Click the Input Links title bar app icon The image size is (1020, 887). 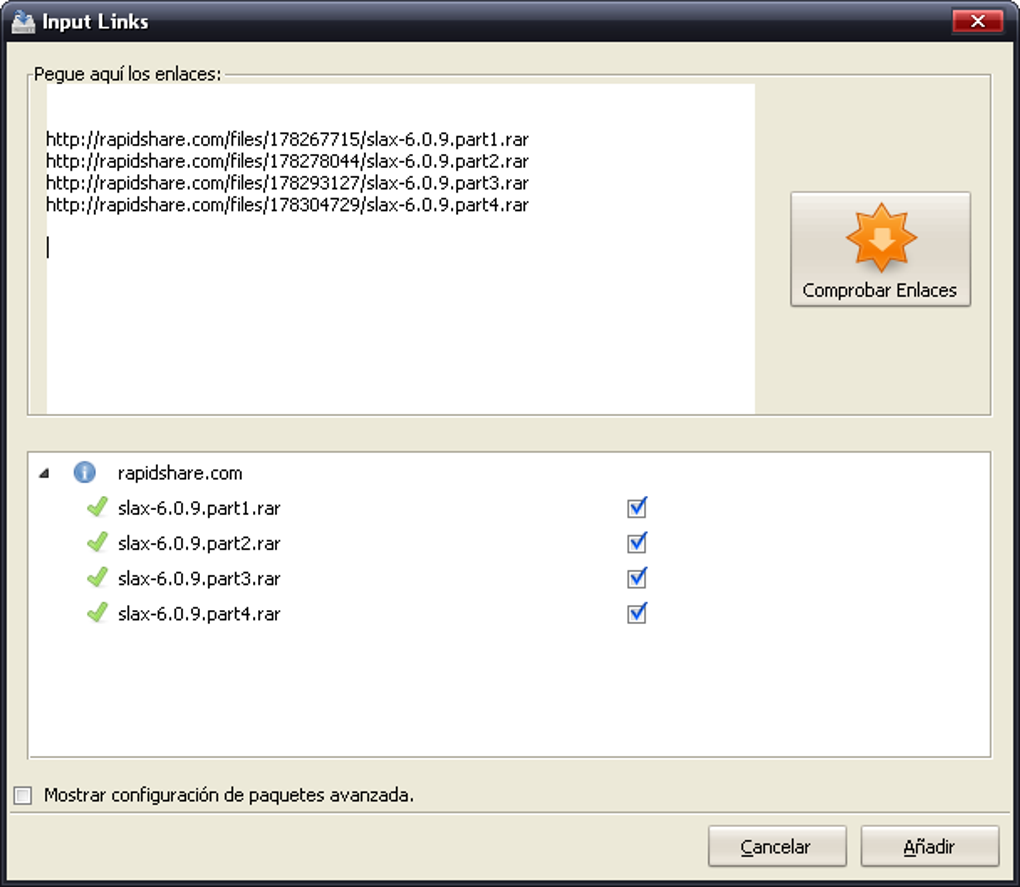[22, 21]
